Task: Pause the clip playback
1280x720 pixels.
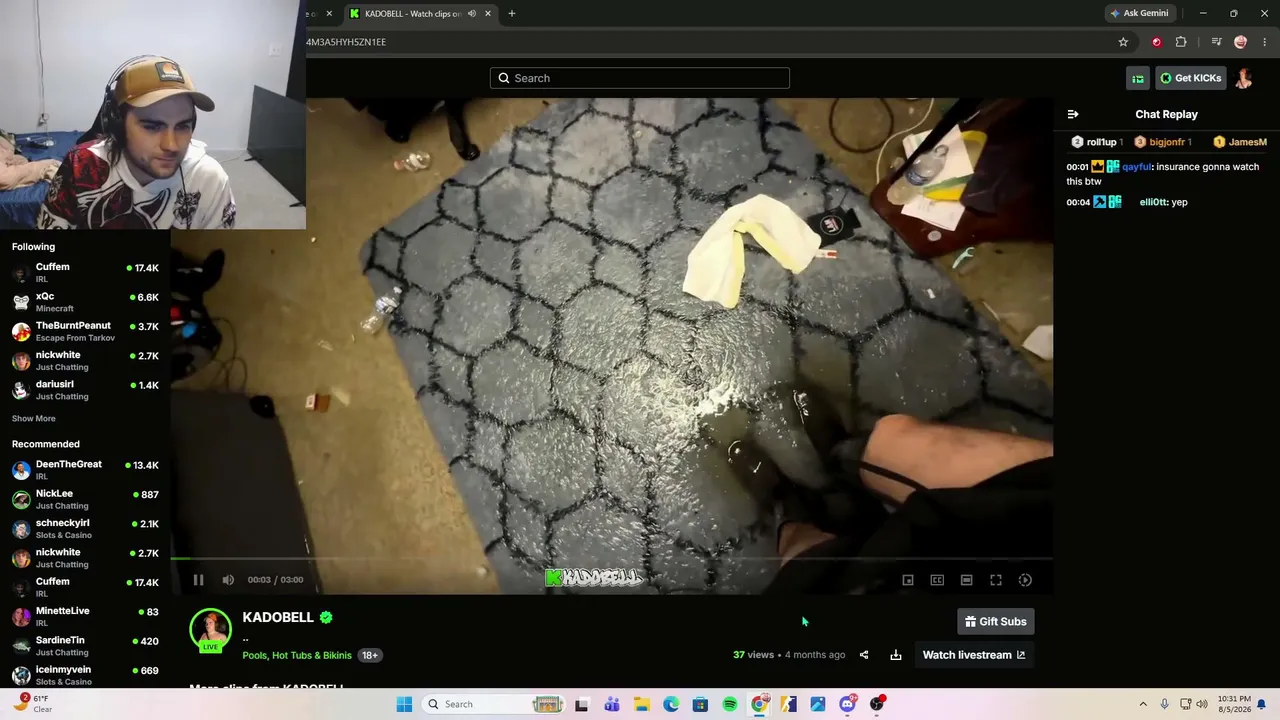Action: click(x=198, y=580)
